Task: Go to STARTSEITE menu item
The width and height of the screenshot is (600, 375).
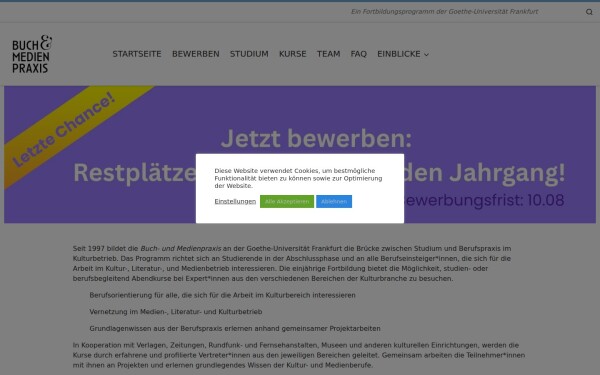Action: coord(137,54)
